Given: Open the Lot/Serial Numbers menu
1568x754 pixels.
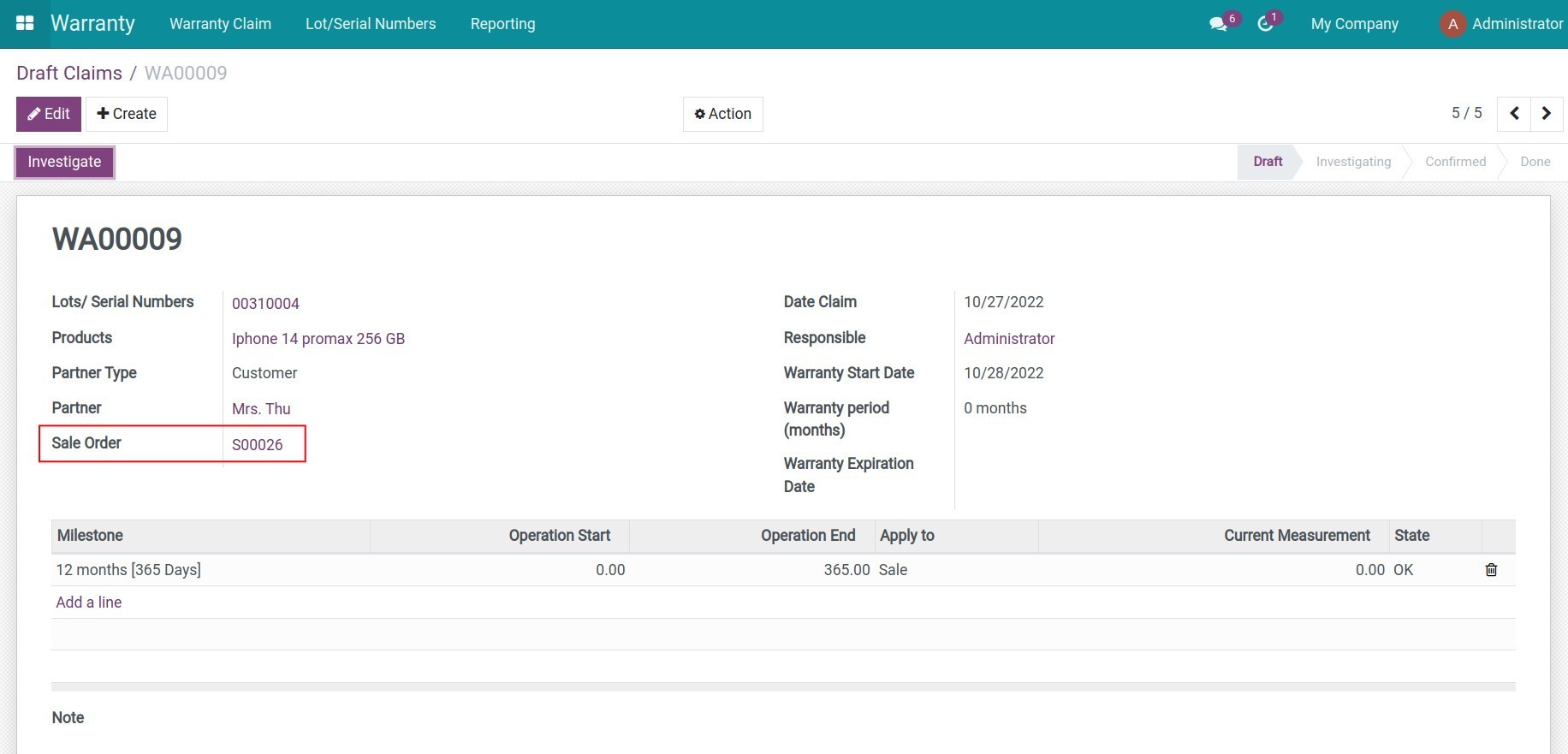Looking at the screenshot, I should (371, 24).
